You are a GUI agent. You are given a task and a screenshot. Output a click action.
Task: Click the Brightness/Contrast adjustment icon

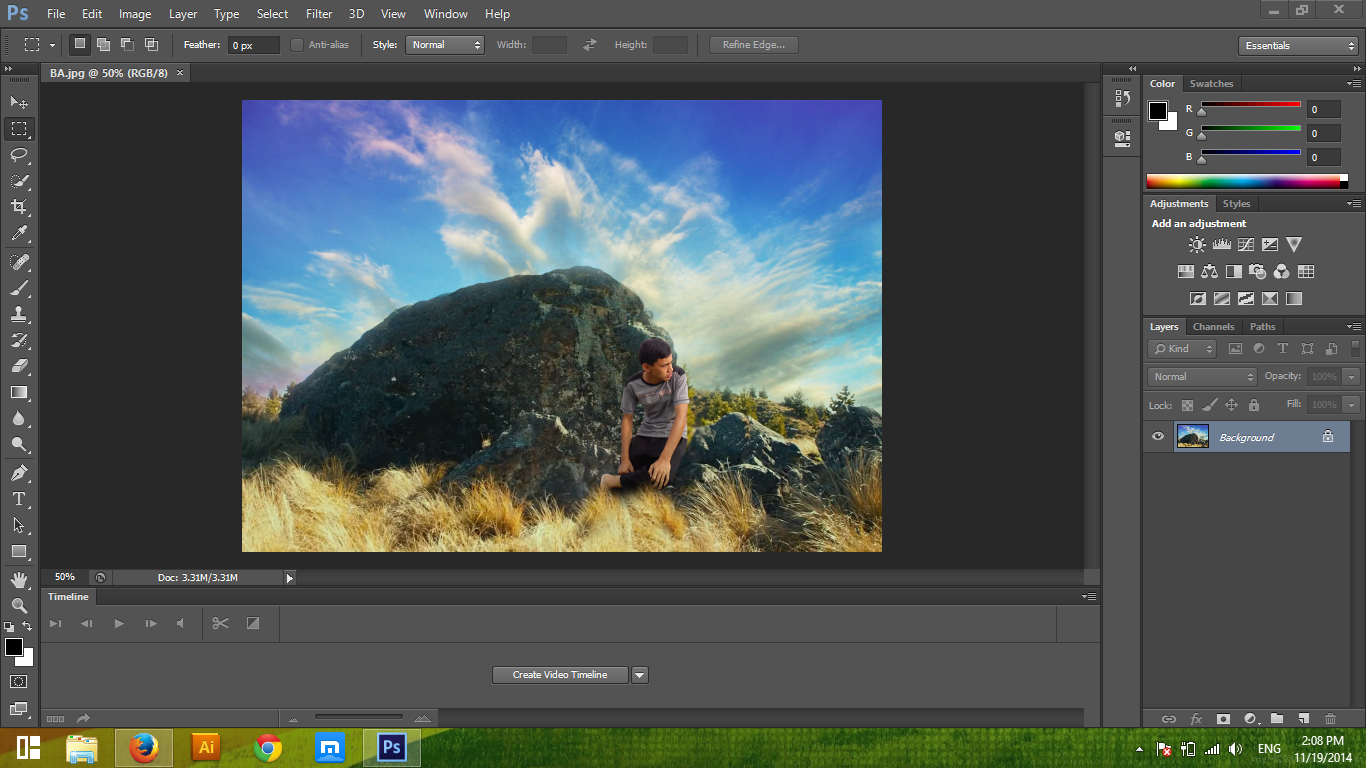pyautogui.click(x=1197, y=244)
